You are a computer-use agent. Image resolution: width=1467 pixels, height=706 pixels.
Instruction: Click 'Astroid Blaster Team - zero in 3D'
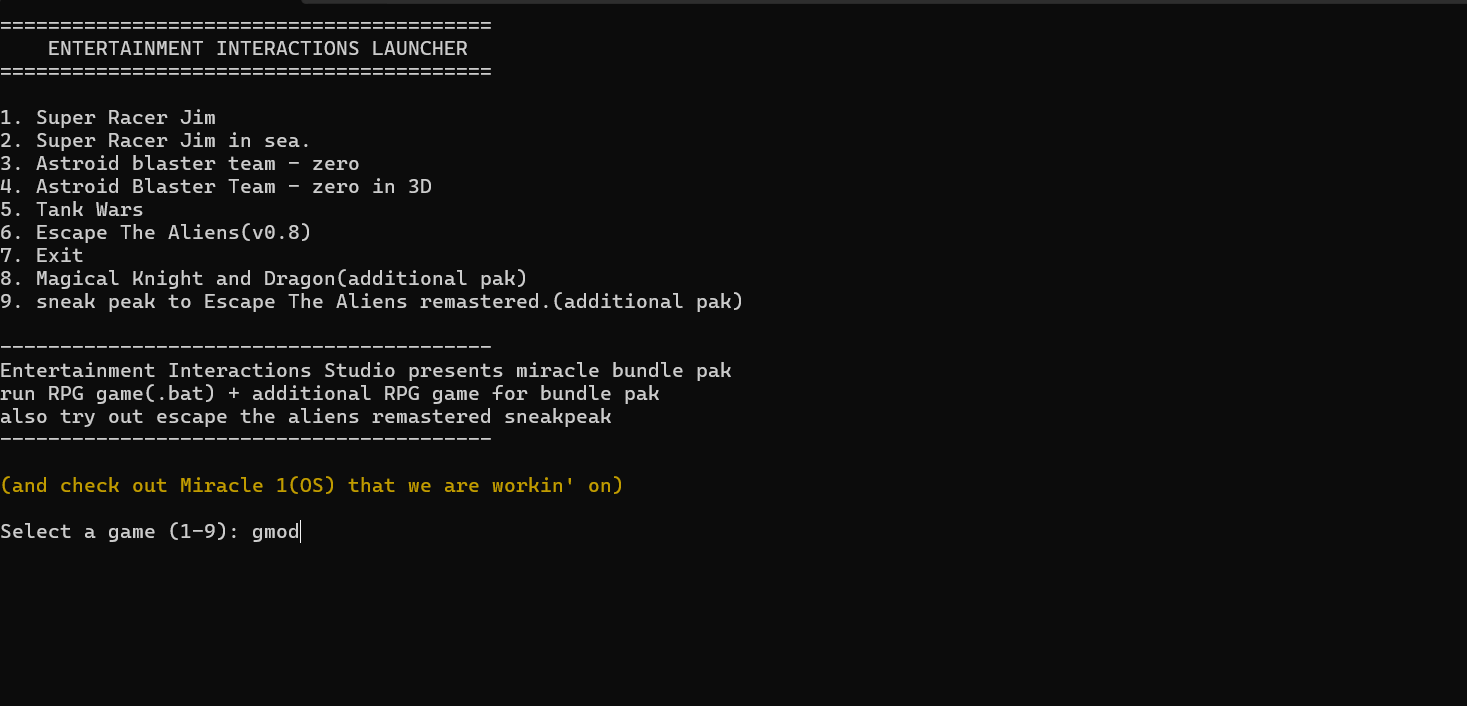(216, 186)
